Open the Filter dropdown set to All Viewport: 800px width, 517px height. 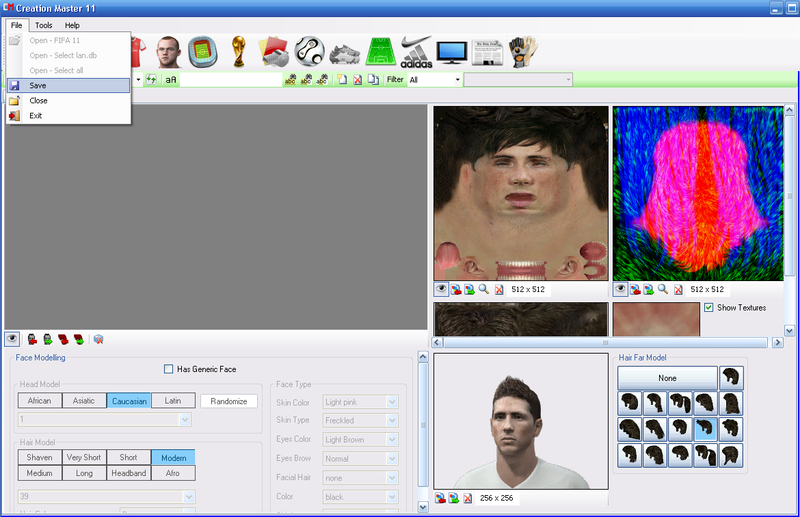pos(434,79)
